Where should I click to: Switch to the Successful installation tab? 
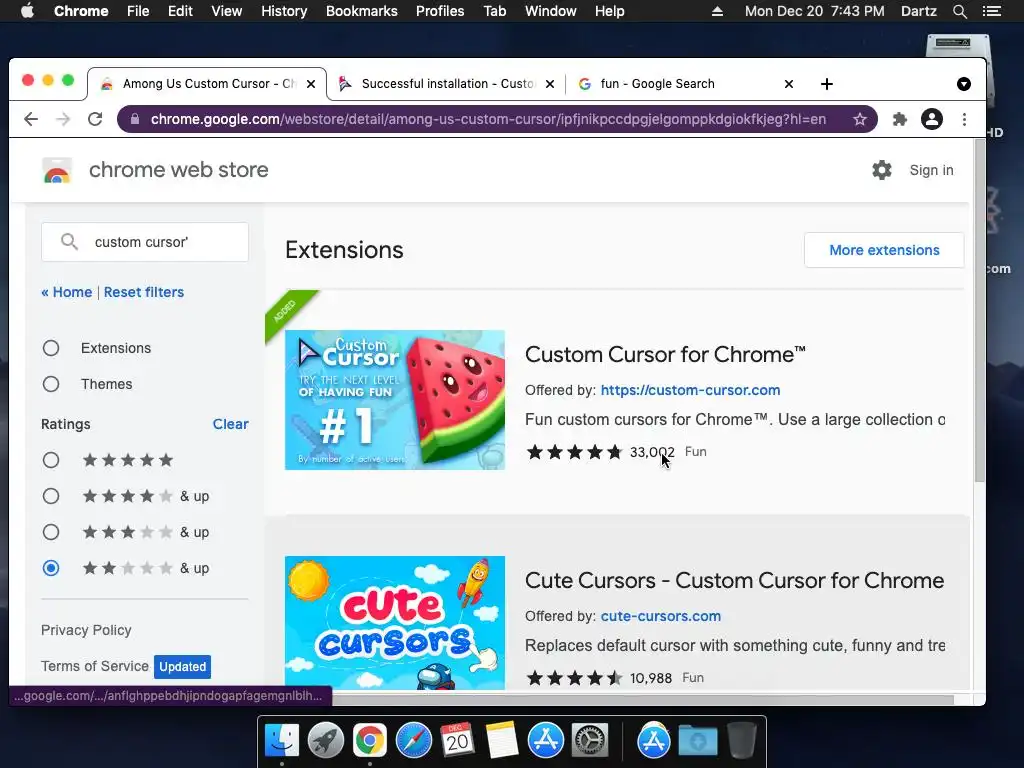pos(447,84)
